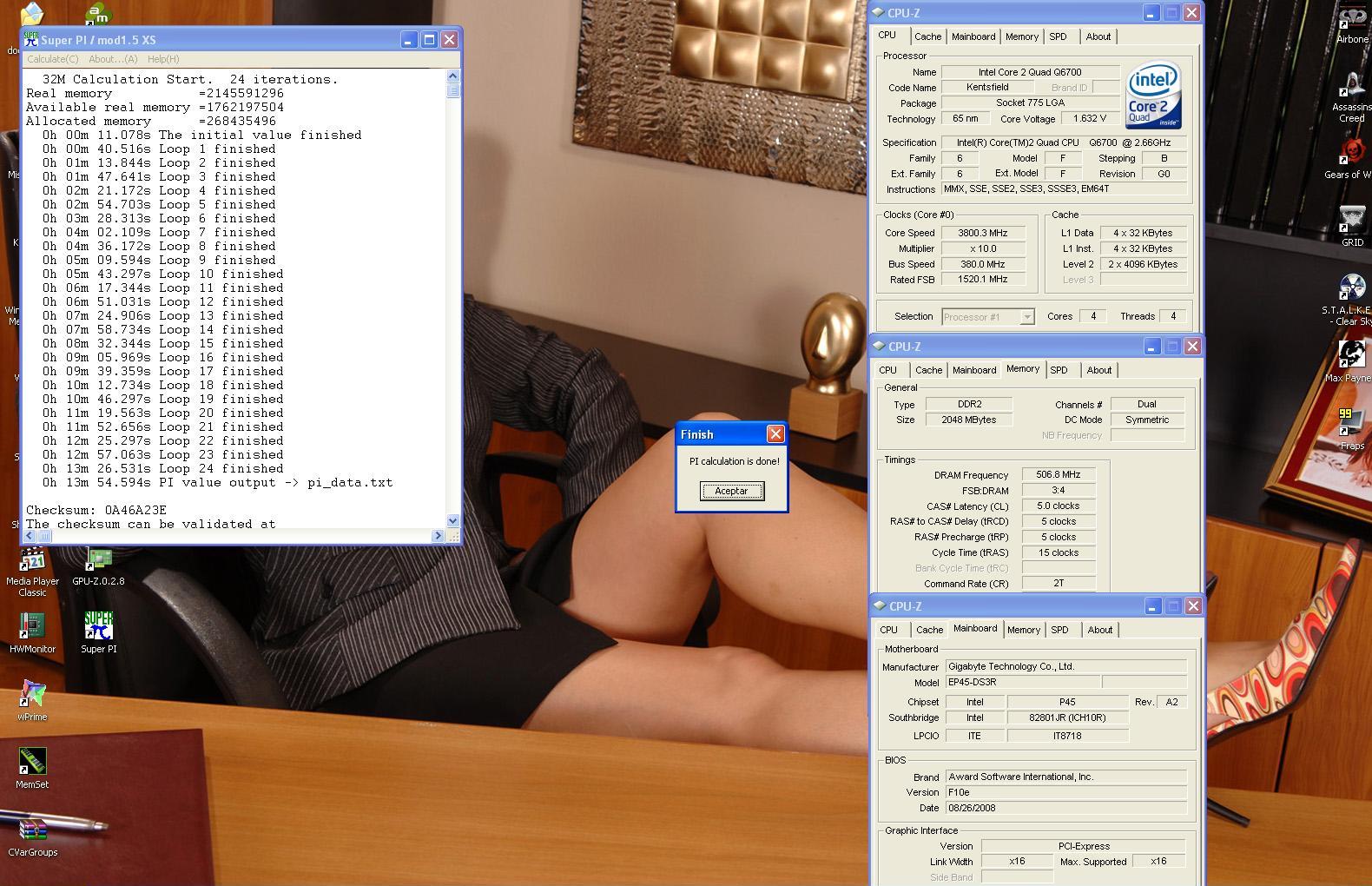The width and height of the screenshot is (1372, 886).
Task: Open Help(H) menu in Super PI
Action: click(163, 59)
